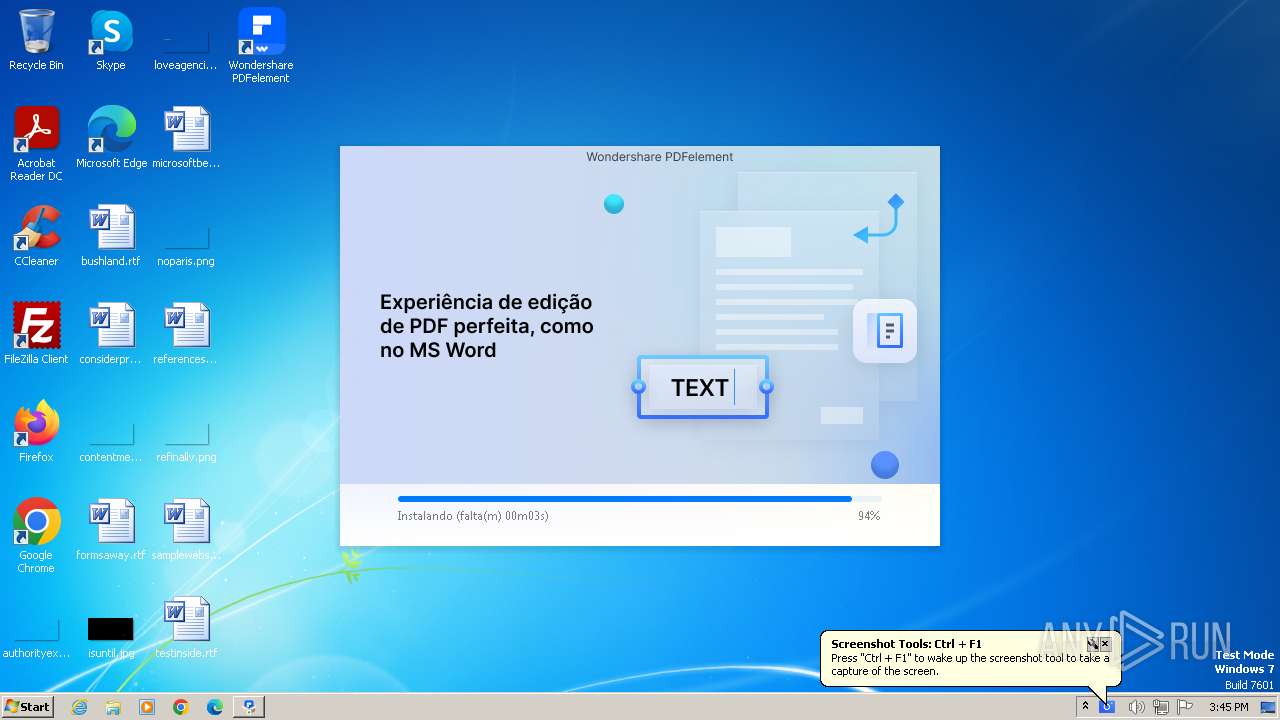Click the Wondershare PDFelement installer title
The width and height of the screenshot is (1280, 720).
pyautogui.click(x=660, y=157)
